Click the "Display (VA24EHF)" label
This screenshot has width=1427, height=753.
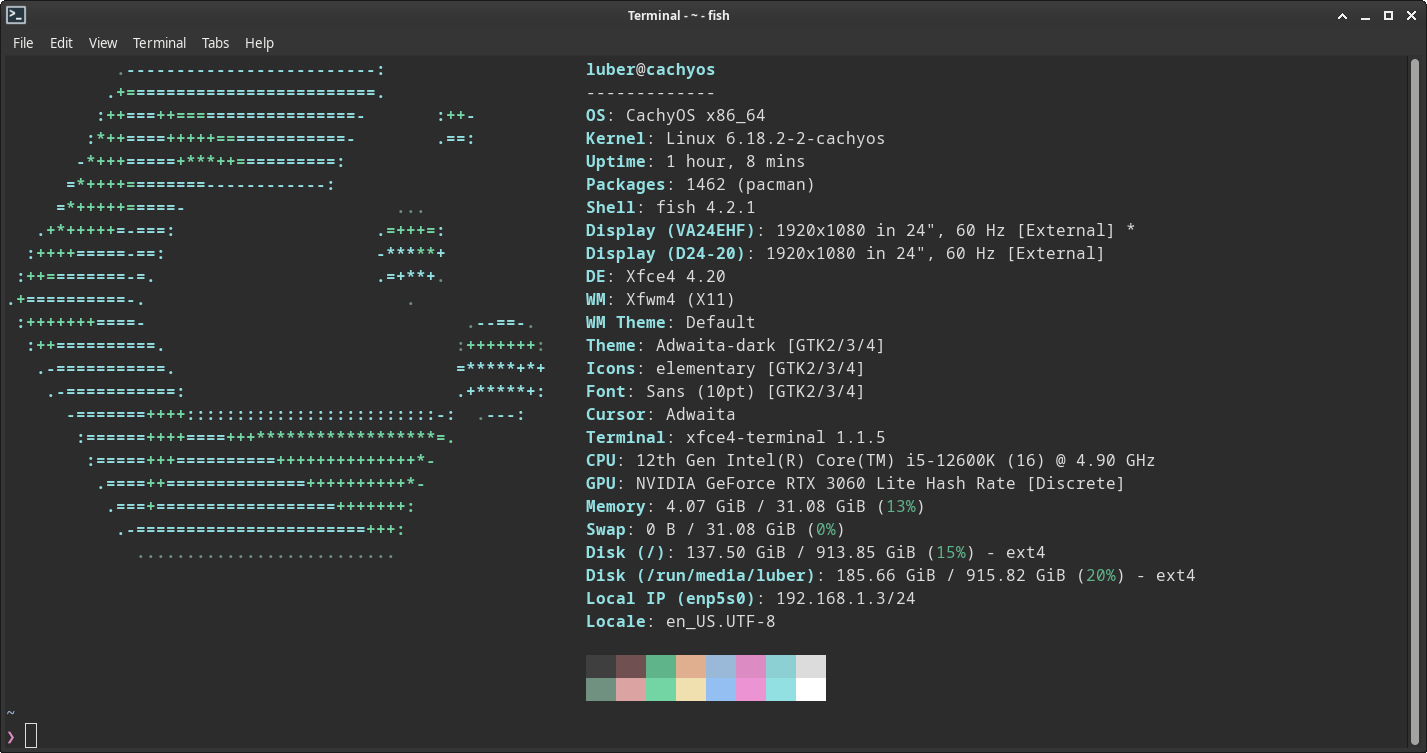point(671,231)
